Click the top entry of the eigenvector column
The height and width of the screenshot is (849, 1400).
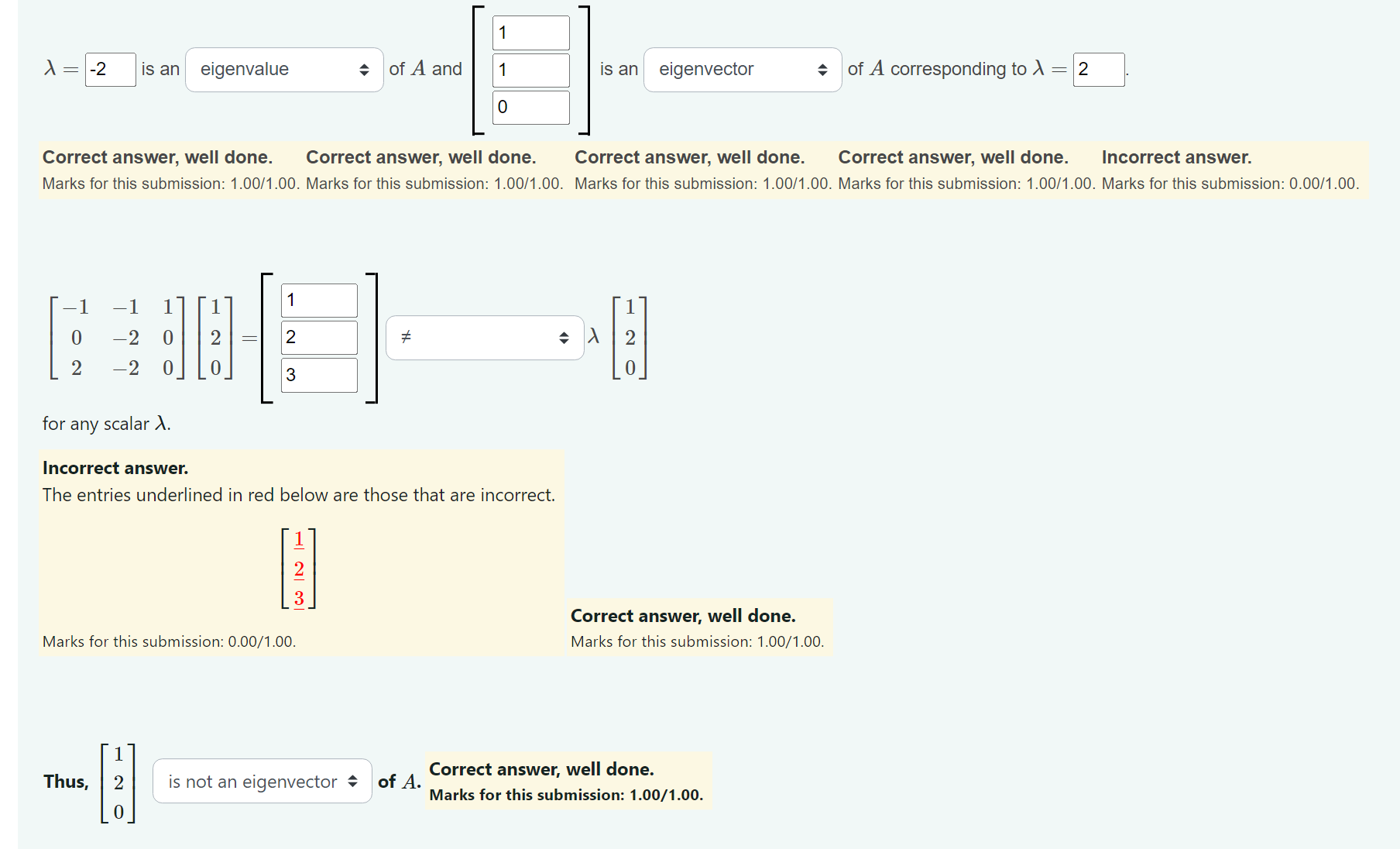[x=530, y=33]
